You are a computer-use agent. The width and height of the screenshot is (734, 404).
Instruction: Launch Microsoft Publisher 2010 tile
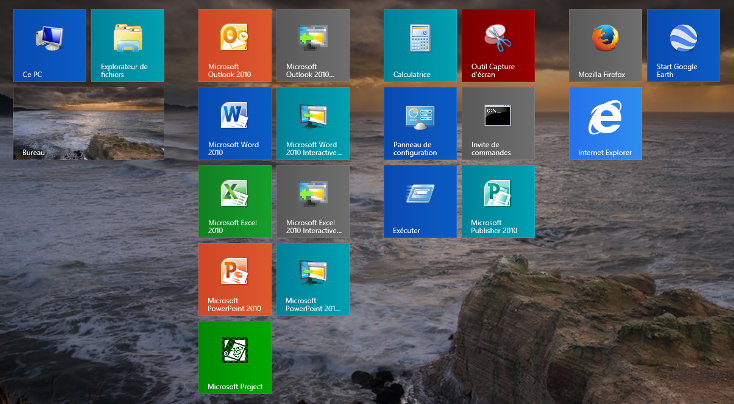pyautogui.click(x=499, y=201)
